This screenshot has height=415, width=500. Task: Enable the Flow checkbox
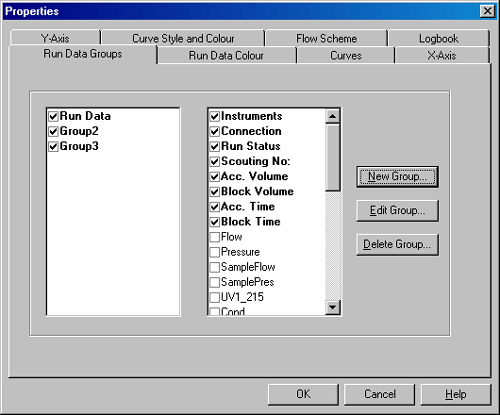[x=215, y=237]
